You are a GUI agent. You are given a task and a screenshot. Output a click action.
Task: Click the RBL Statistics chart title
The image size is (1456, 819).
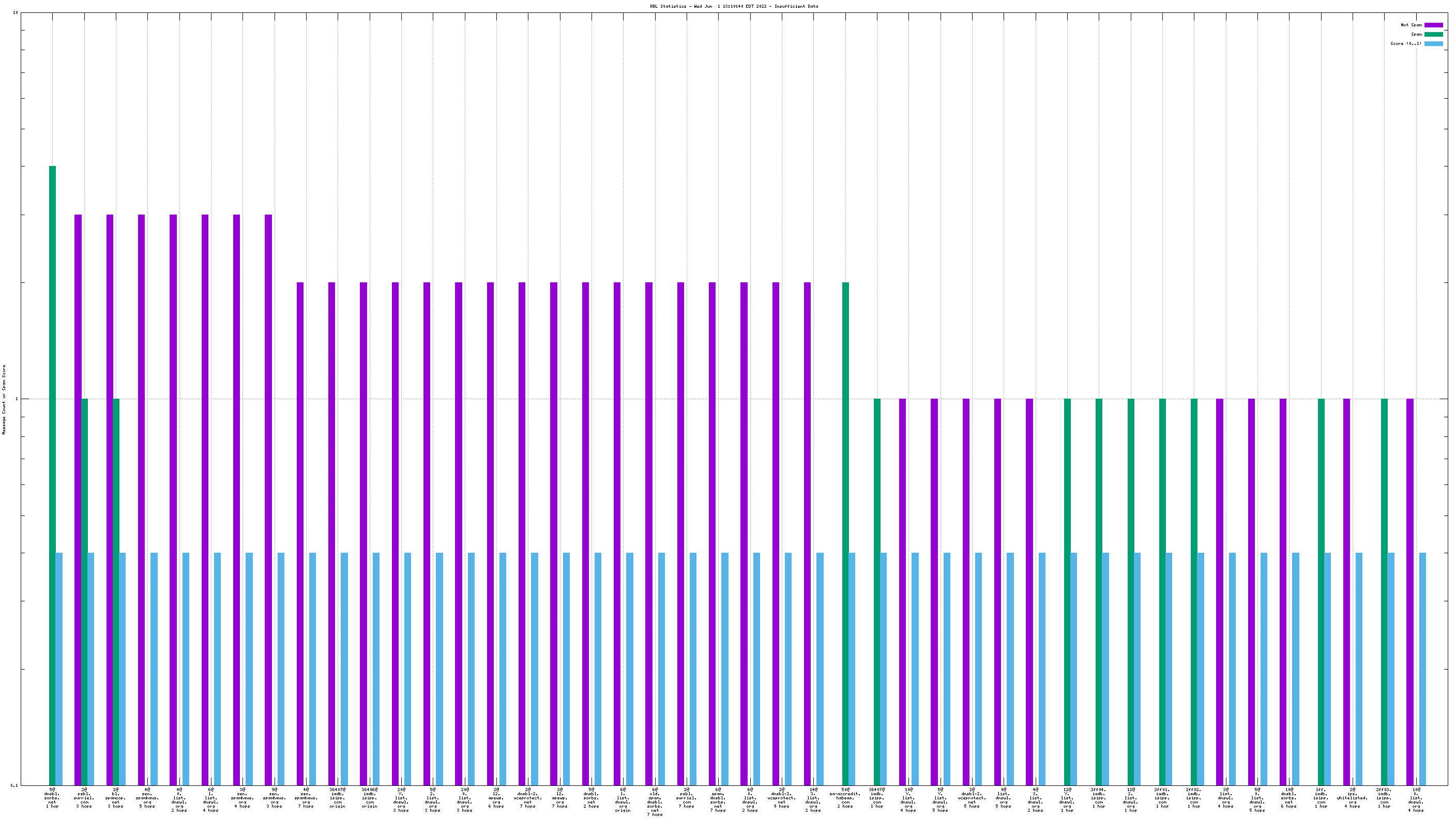(x=734, y=6)
